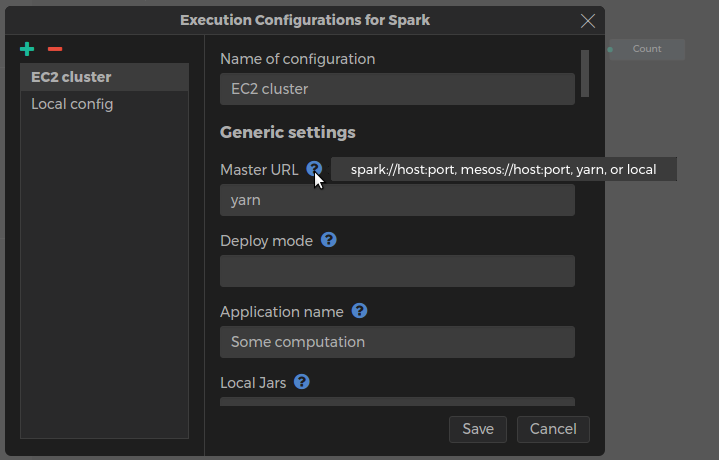The image size is (719, 460).
Task: Click the Name of configuration field
Action: 397,89
